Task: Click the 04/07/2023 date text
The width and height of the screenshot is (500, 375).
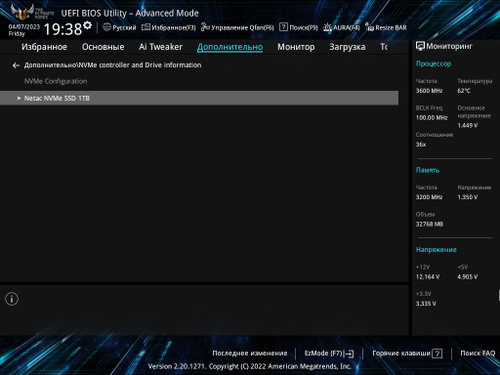Action: click(x=24, y=26)
